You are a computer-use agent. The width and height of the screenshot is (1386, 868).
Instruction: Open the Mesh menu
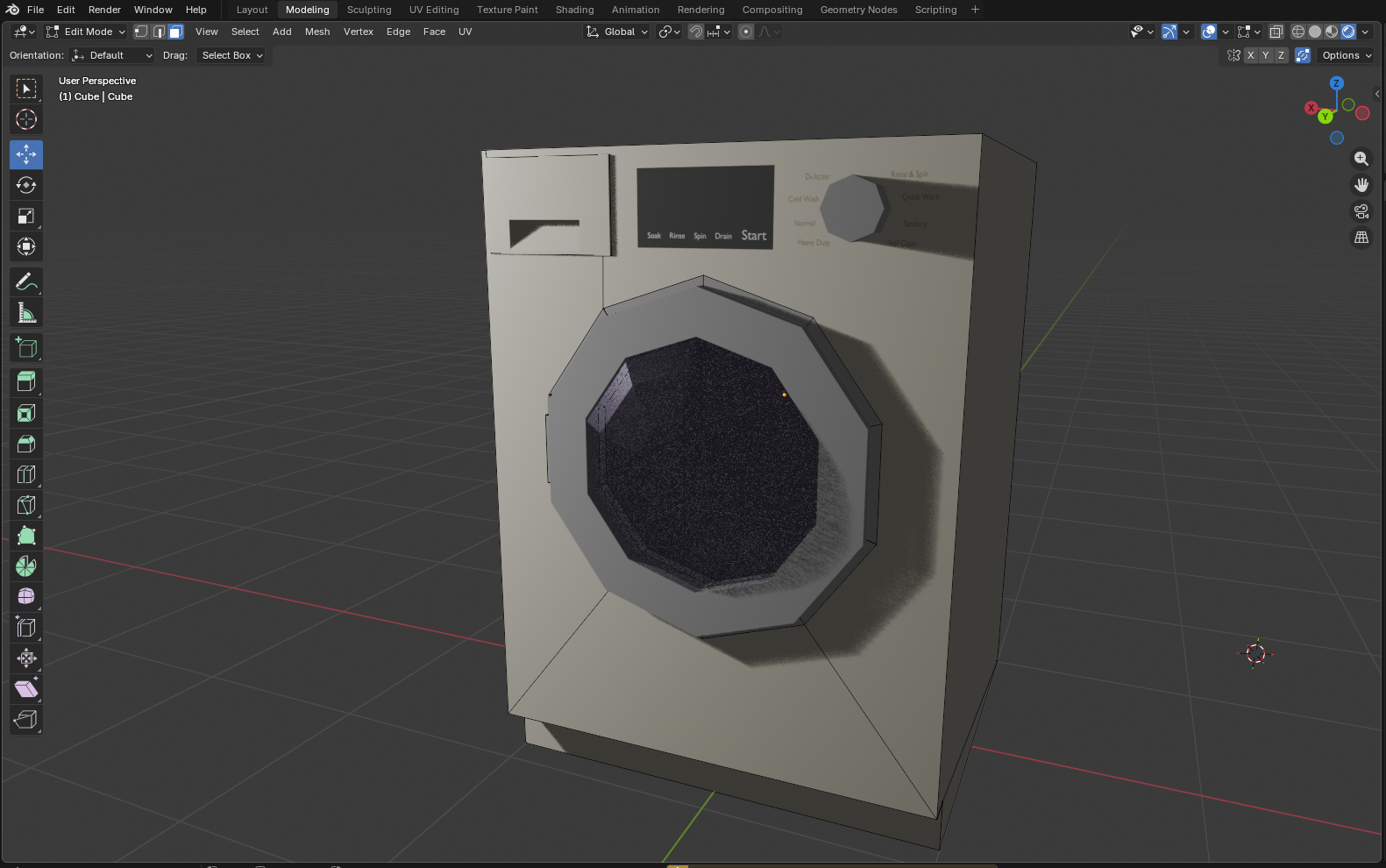click(x=317, y=32)
